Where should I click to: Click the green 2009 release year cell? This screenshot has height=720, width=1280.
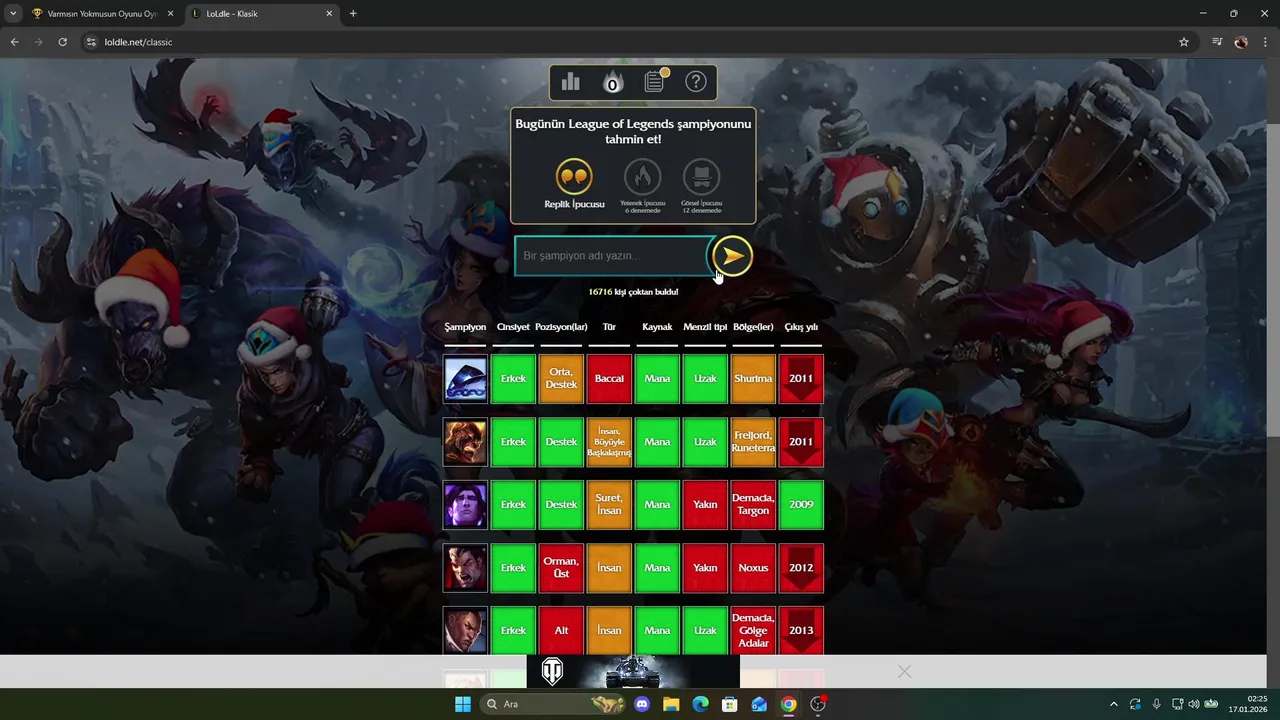[x=801, y=505]
